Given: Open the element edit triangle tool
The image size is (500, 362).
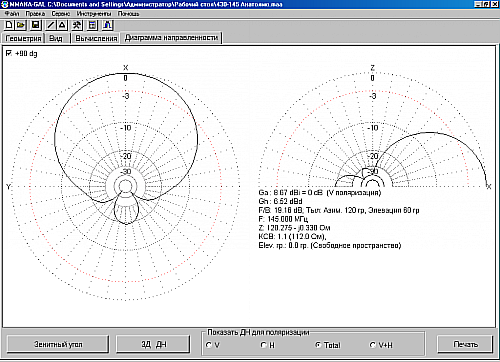Looking at the screenshot, I should pyautogui.click(x=62, y=25).
